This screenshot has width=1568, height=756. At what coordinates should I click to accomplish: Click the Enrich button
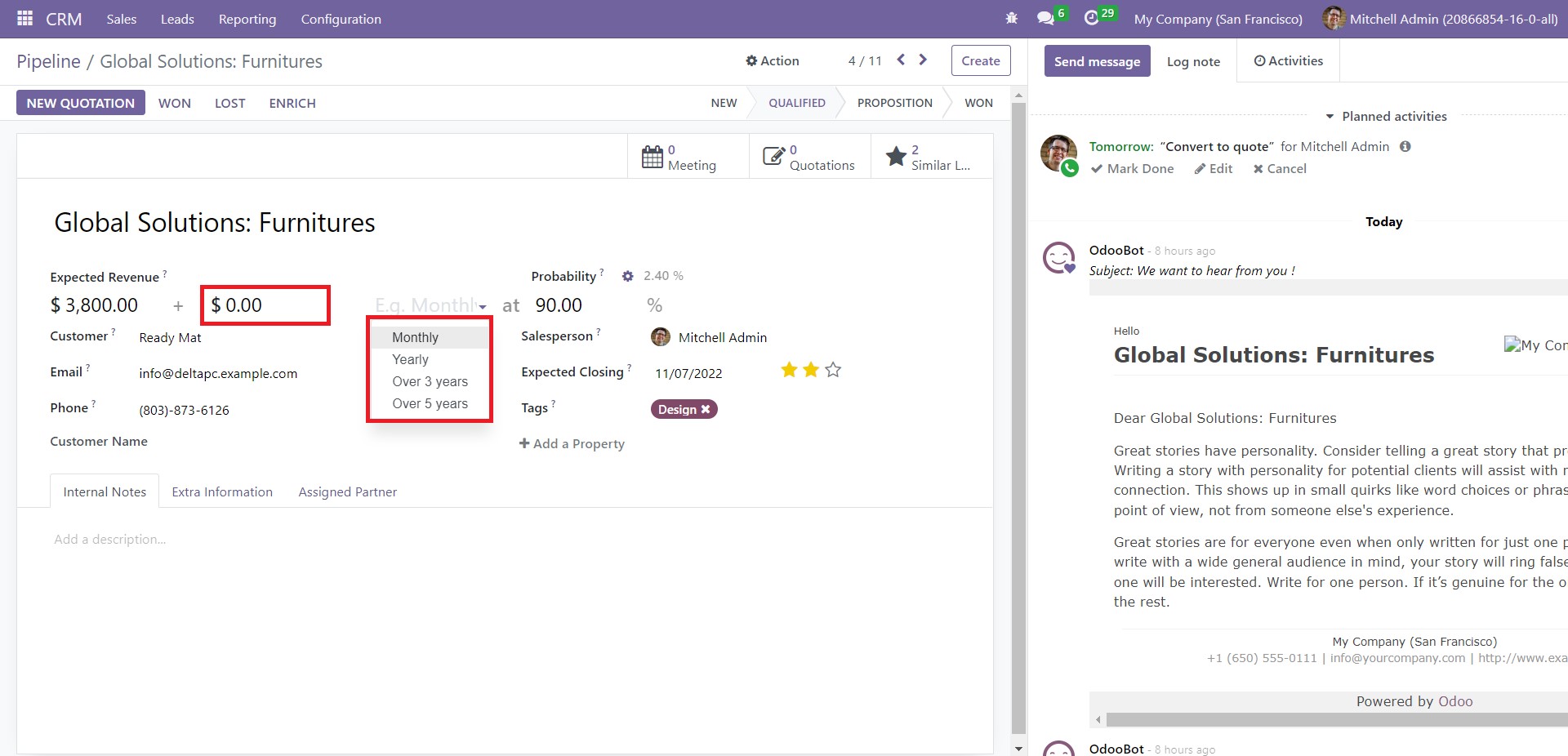point(292,103)
